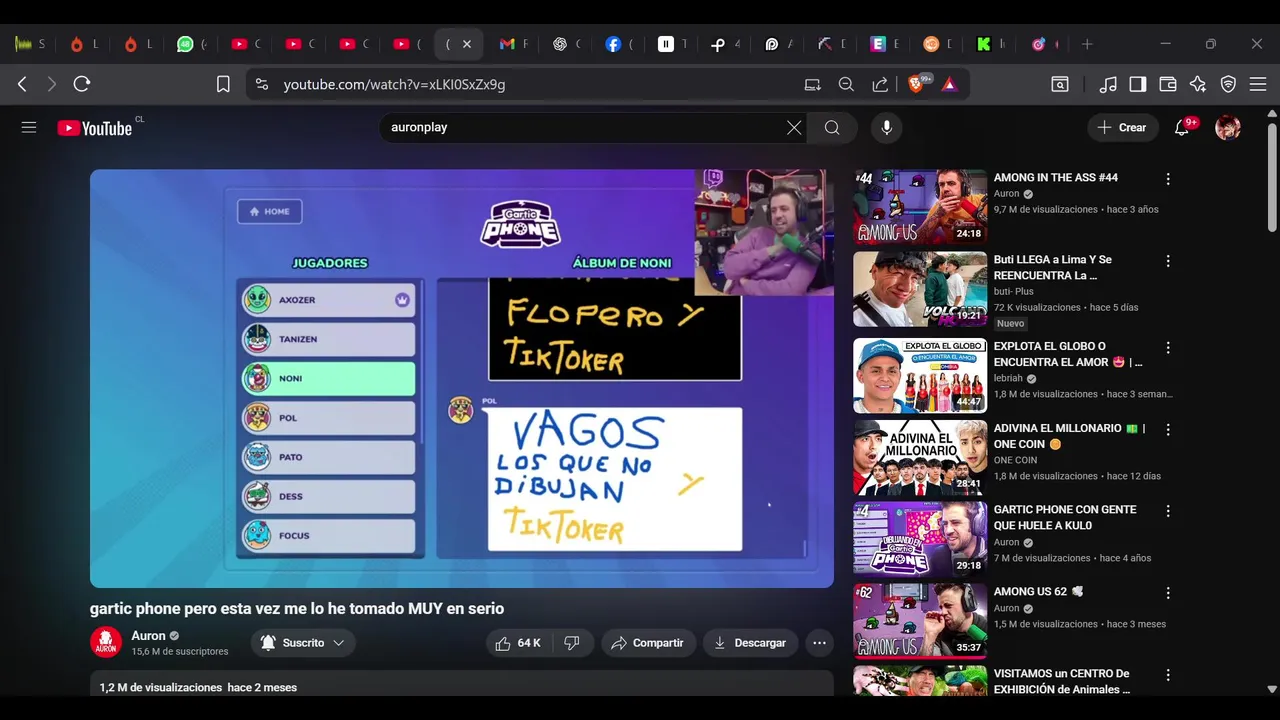
Task: Open 'AMONG IN THE ASS #44' title
Action: point(1056,178)
